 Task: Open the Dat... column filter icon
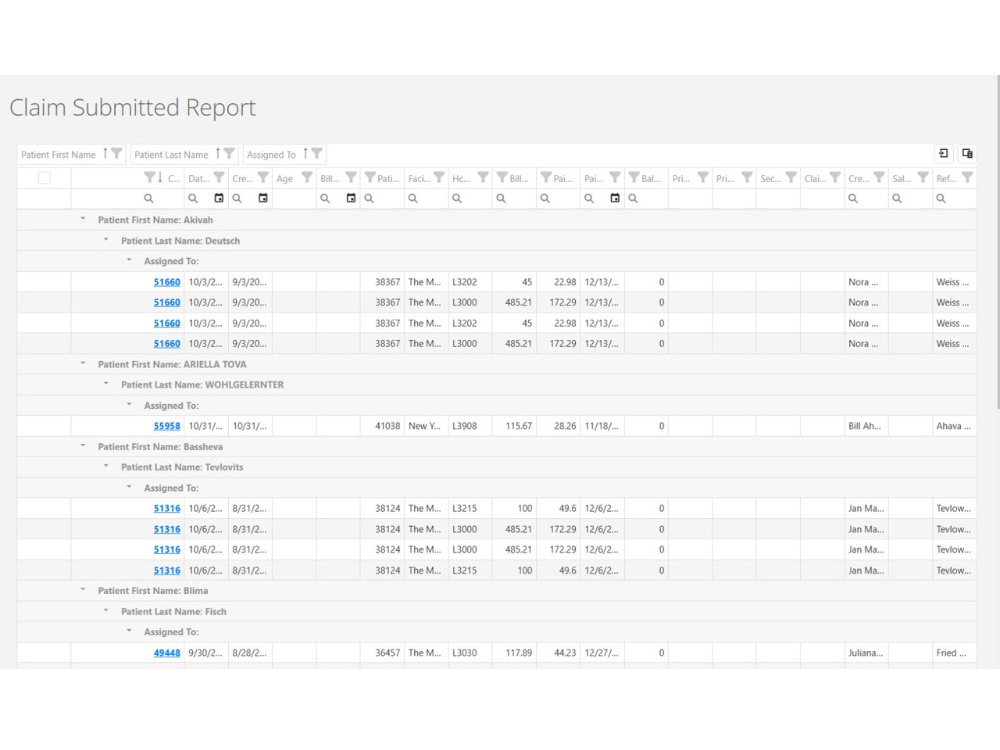pyautogui.click(x=219, y=177)
